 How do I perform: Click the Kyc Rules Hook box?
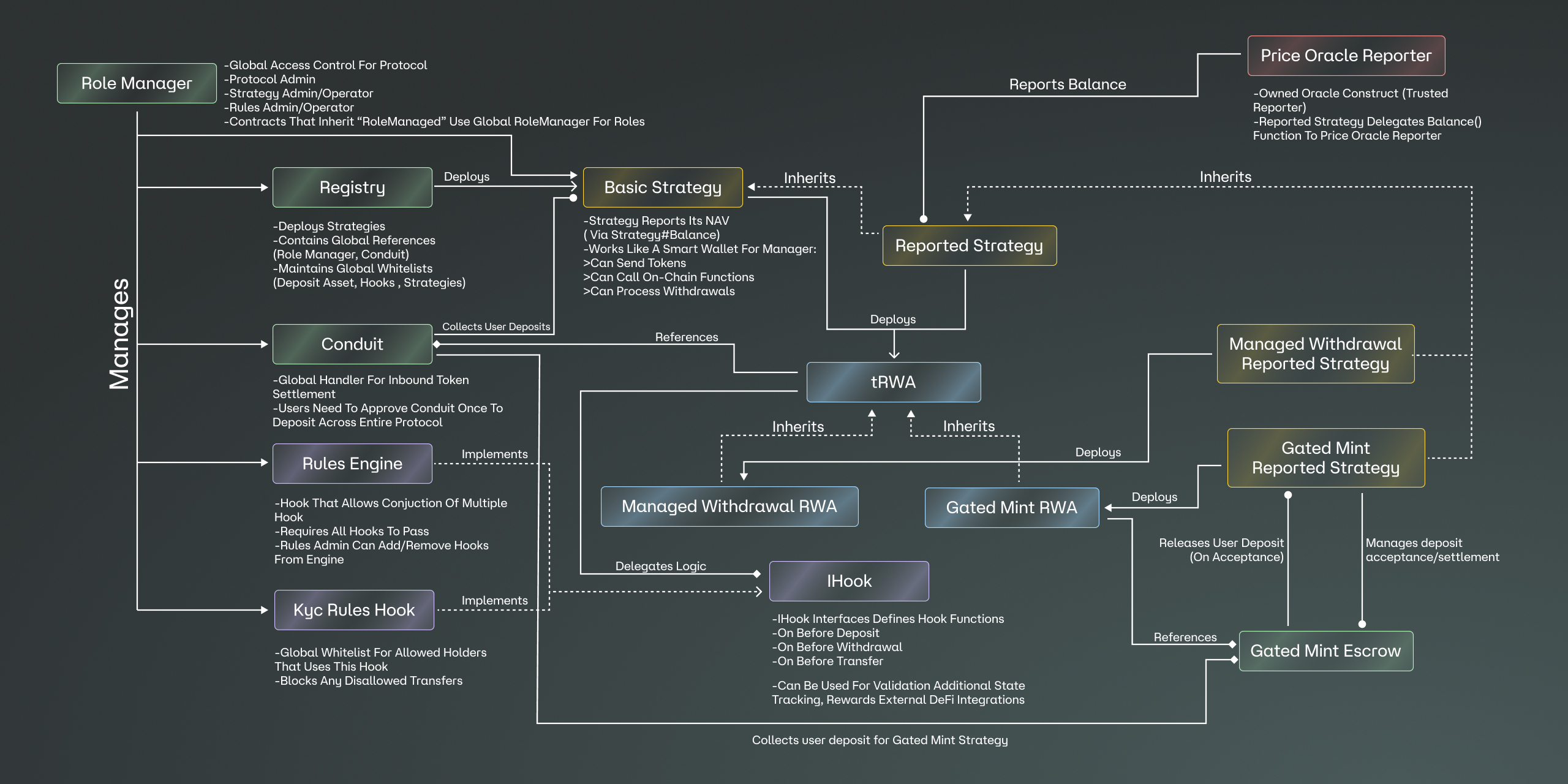[x=354, y=610]
